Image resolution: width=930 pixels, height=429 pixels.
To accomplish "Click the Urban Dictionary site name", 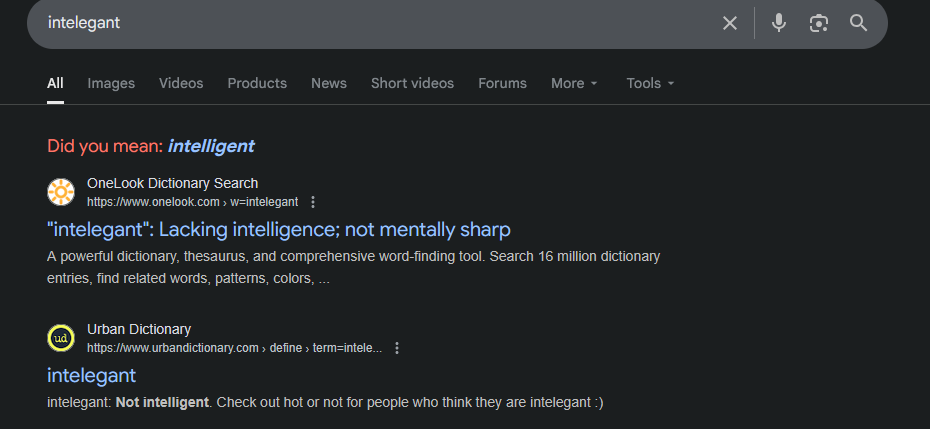I will [x=139, y=329].
